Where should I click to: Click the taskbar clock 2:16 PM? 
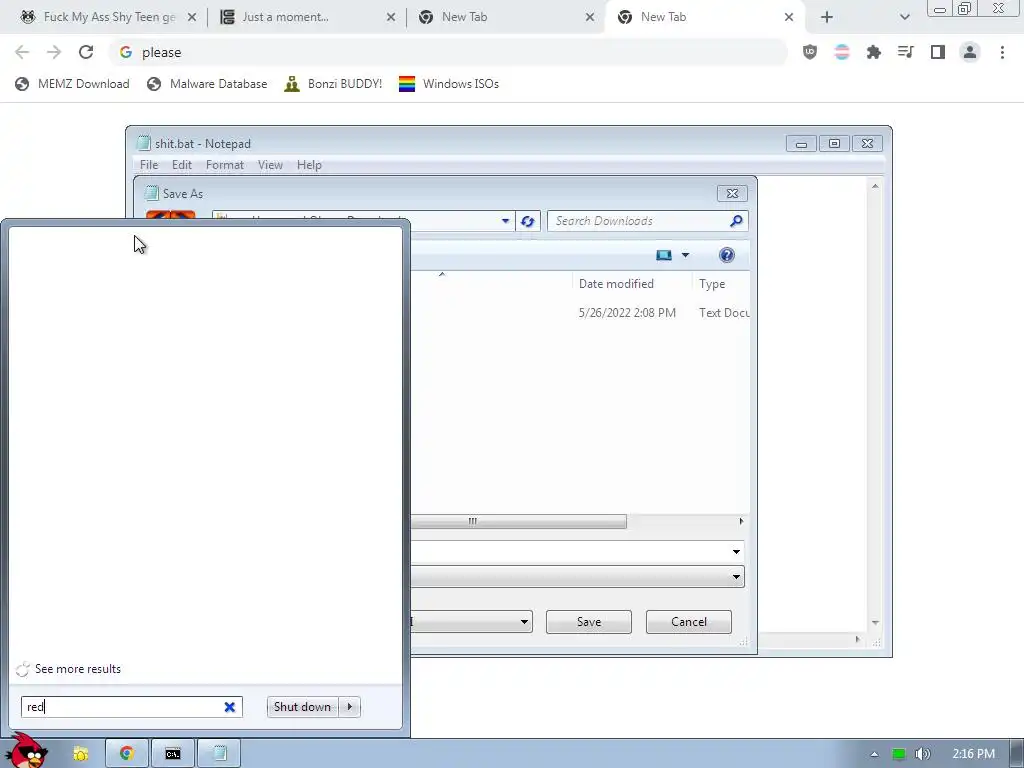point(973,754)
